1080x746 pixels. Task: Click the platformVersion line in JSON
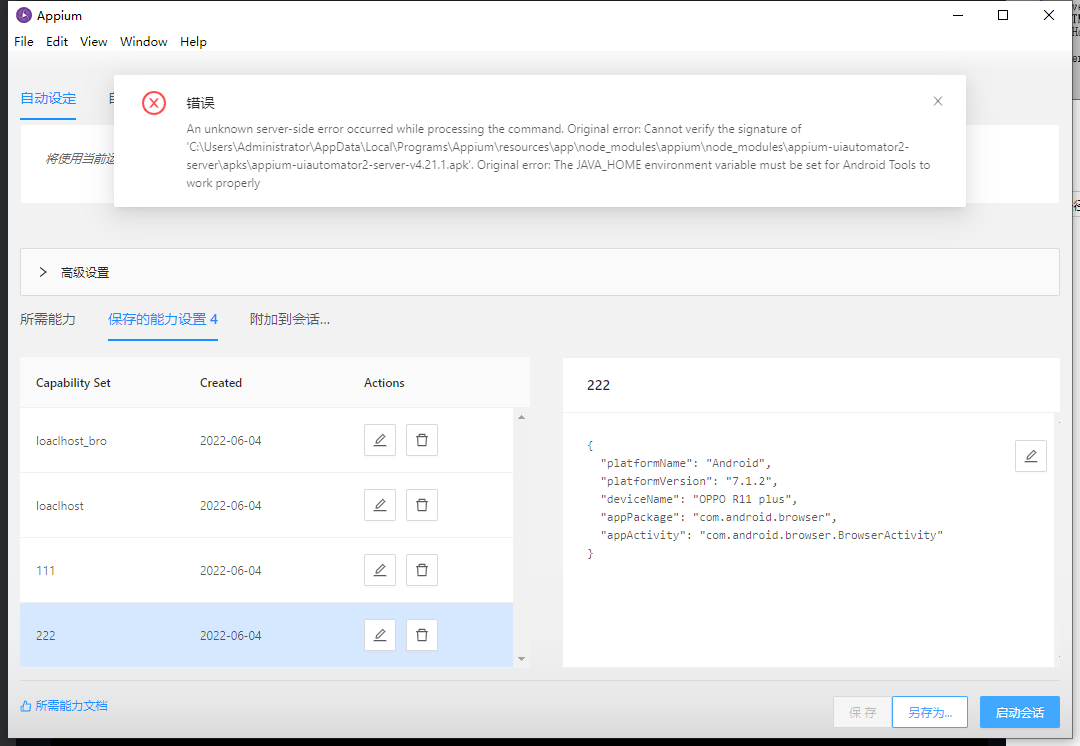pyautogui.click(x=689, y=481)
